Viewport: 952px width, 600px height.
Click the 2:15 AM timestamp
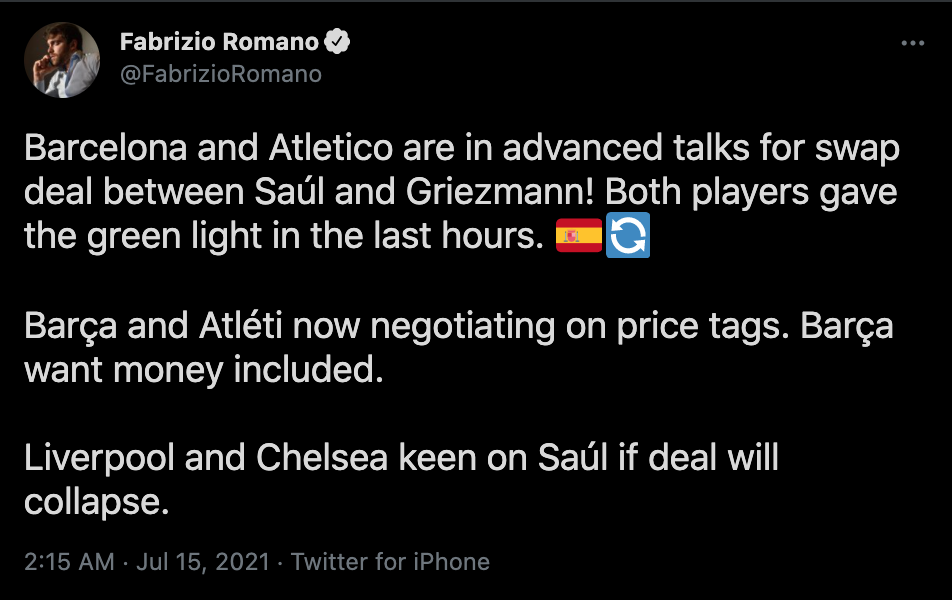coord(69,561)
